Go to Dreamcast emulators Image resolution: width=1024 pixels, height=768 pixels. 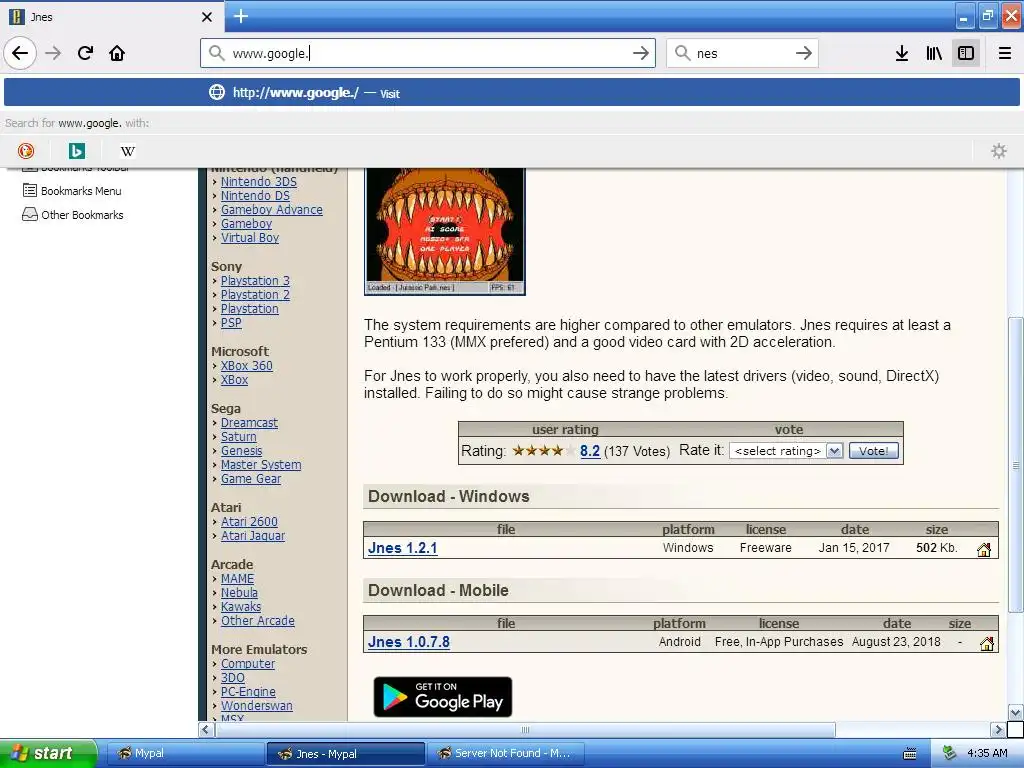click(249, 423)
